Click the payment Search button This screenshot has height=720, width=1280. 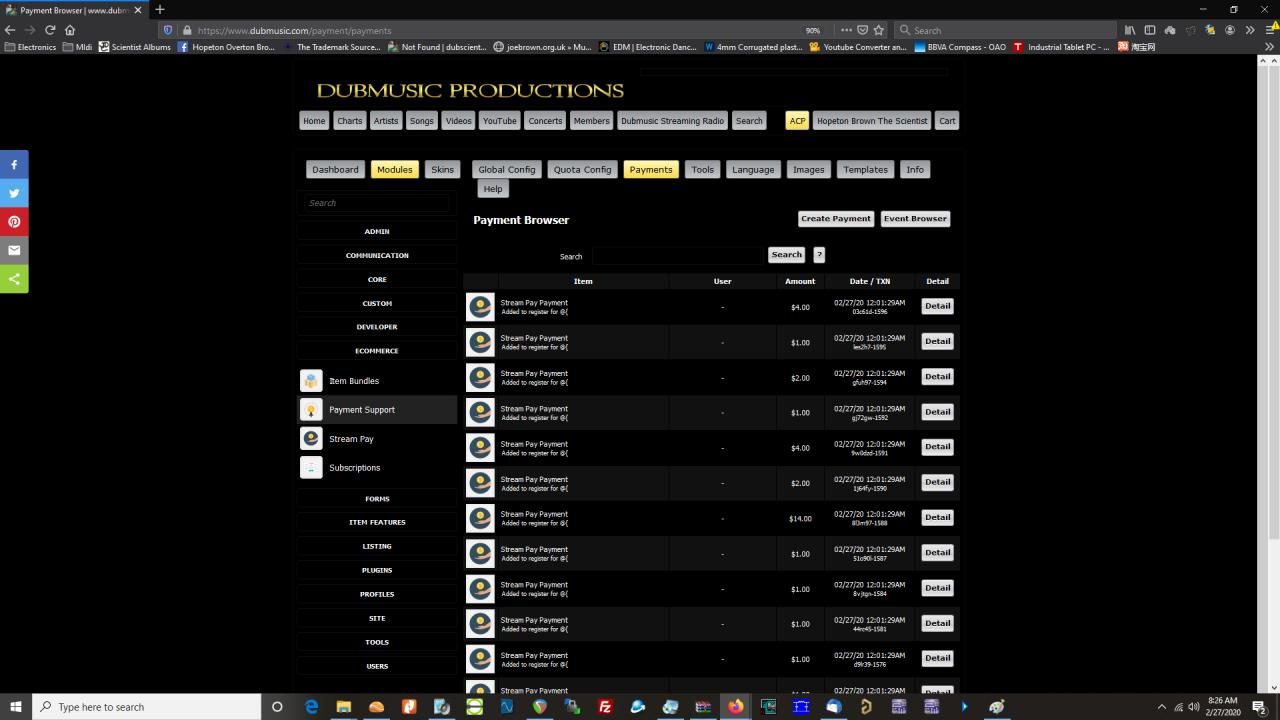click(x=786, y=255)
